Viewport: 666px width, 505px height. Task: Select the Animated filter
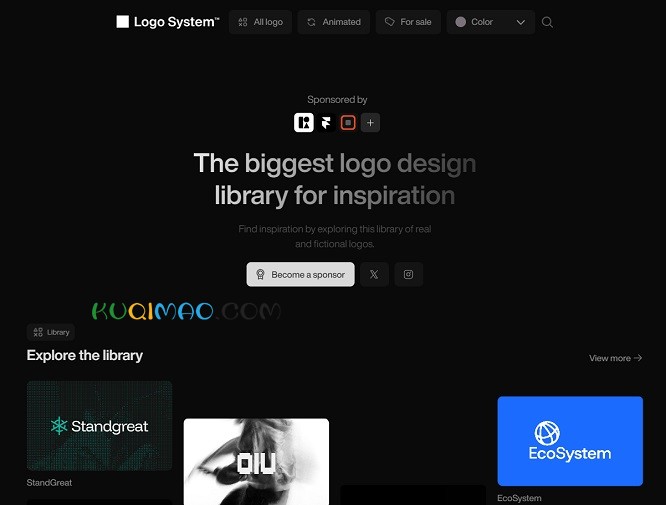pyautogui.click(x=334, y=22)
